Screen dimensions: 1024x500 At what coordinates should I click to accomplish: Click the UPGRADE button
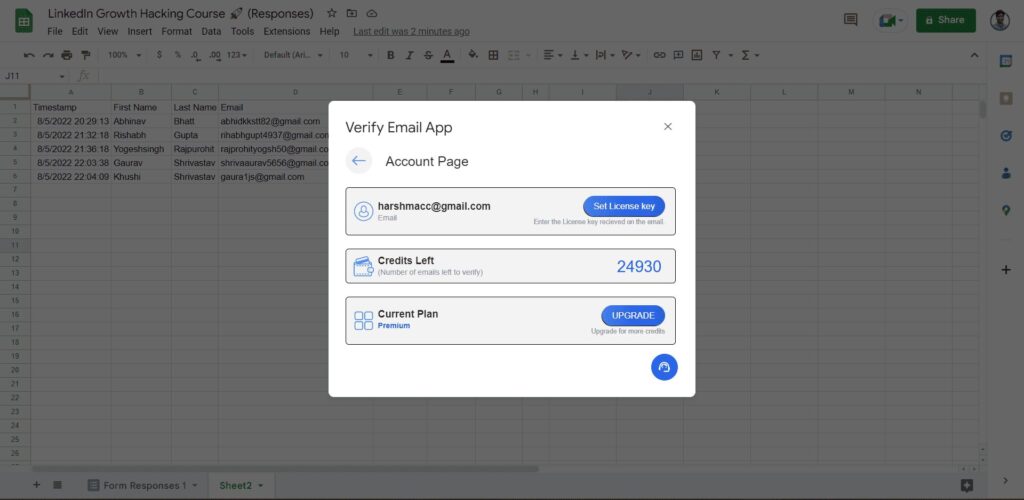coord(633,315)
